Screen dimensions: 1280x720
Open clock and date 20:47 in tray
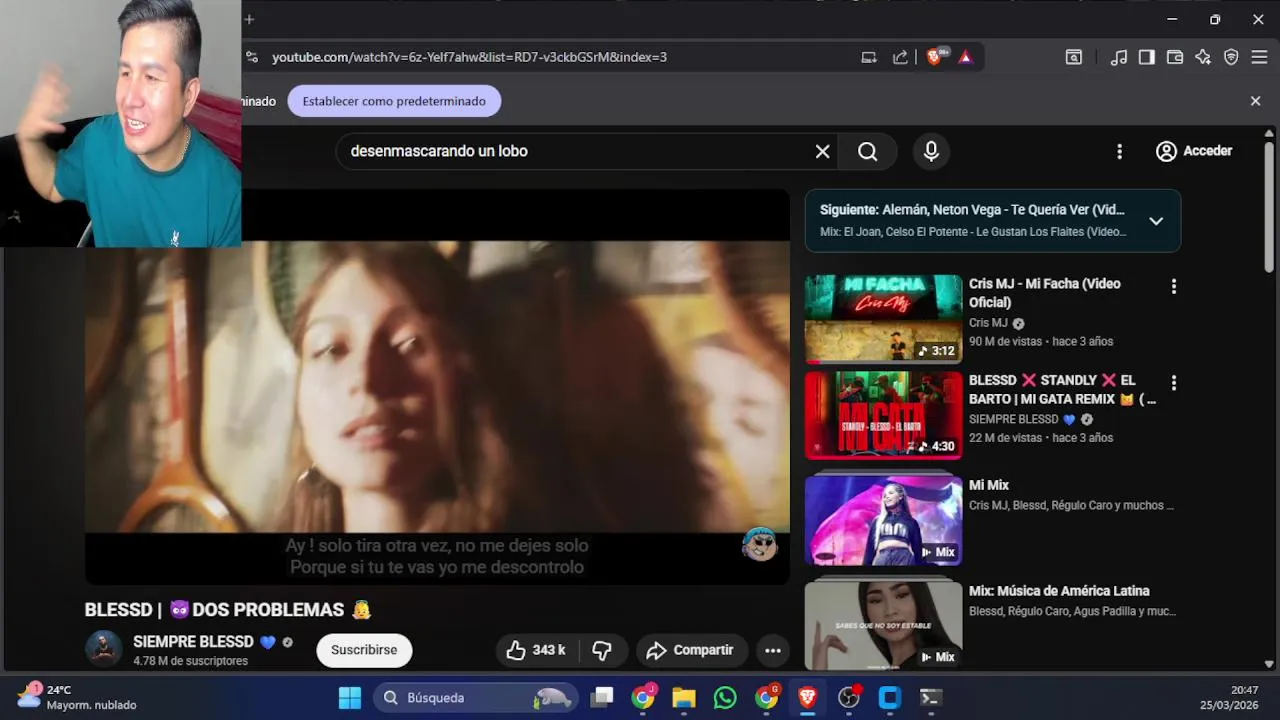tap(1229, 697)
